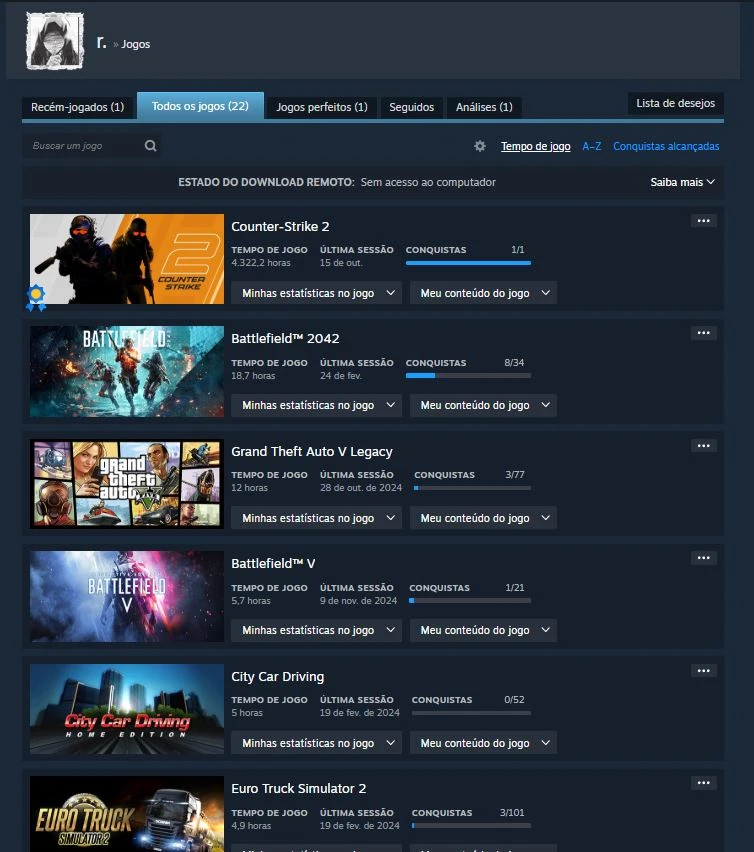Click the blue badge on Counter-Strike 2
The height and width of the screenshot is (852, 754).
(x=36, y=296)
